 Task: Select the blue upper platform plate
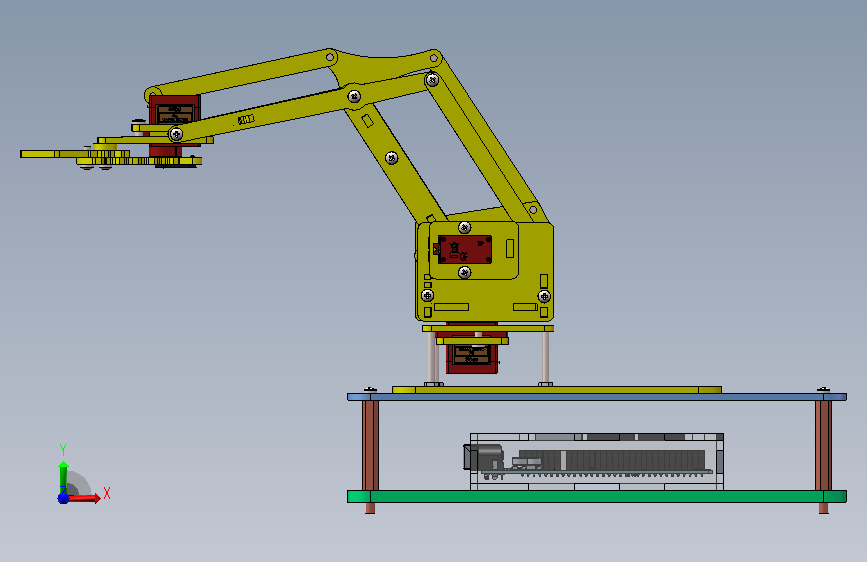coord(597,397)
